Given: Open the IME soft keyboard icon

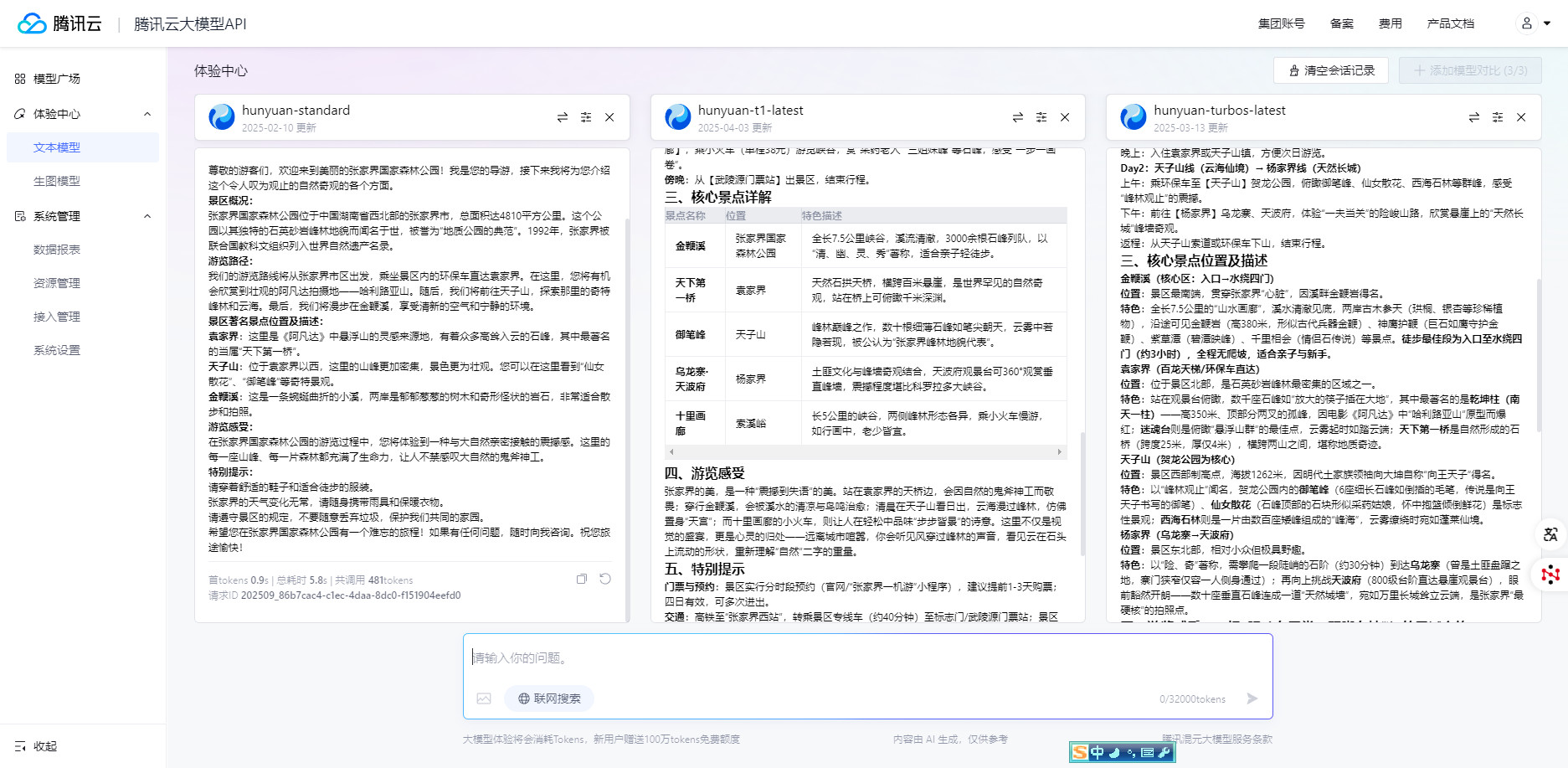Looking at the screenshot, I should [x=1148, y=752].
